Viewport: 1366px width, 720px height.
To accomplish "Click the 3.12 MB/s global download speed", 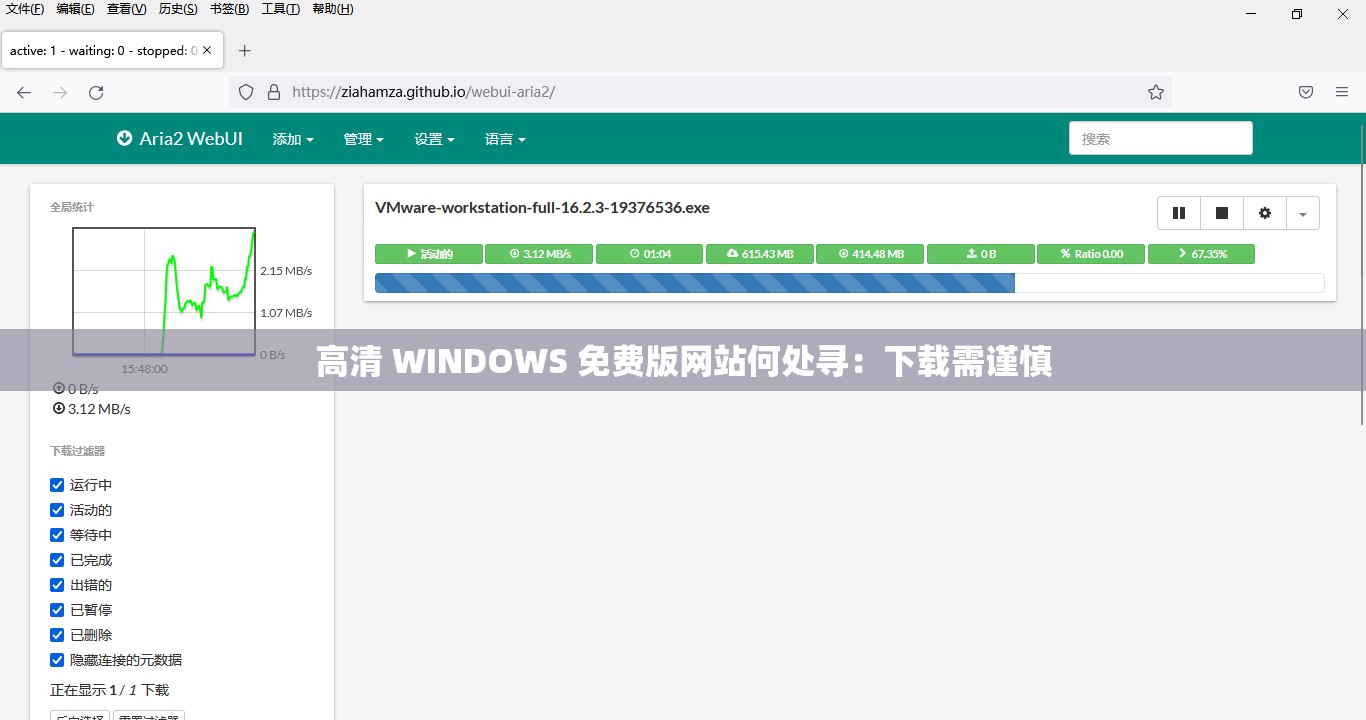I will pos(92,409).
